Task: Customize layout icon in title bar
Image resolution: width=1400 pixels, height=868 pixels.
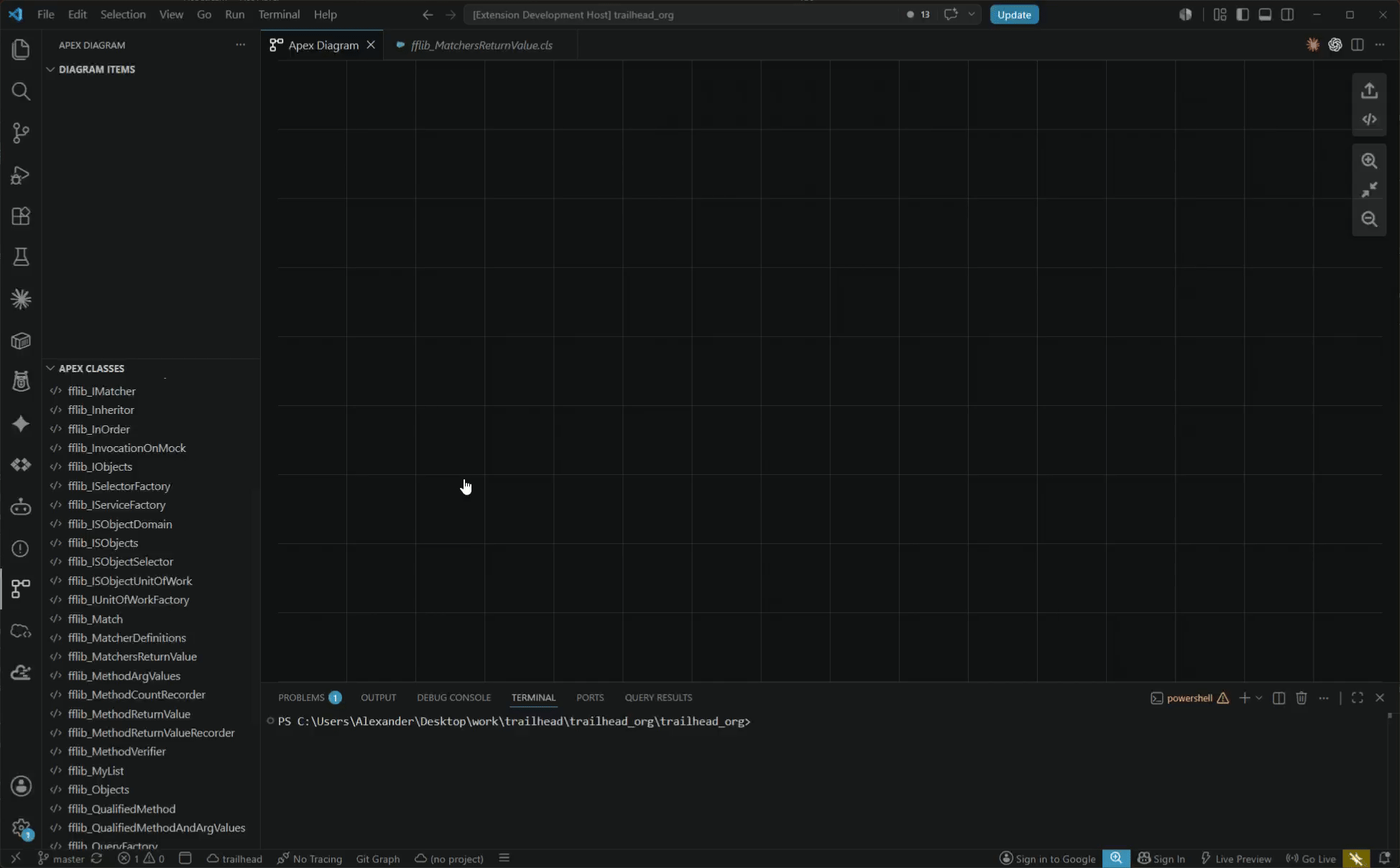Action: pos(1220,14)
